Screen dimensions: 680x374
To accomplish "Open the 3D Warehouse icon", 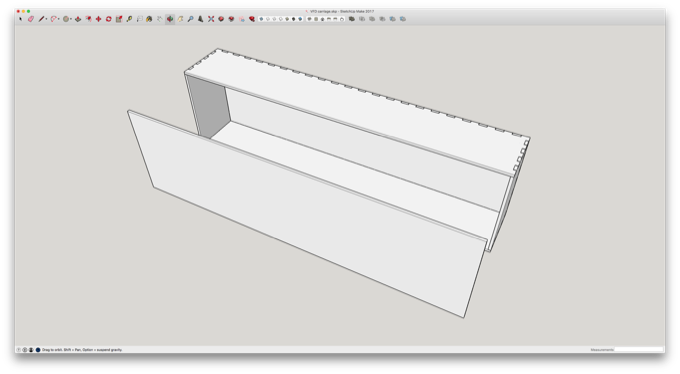I will (x=221, y=19).
